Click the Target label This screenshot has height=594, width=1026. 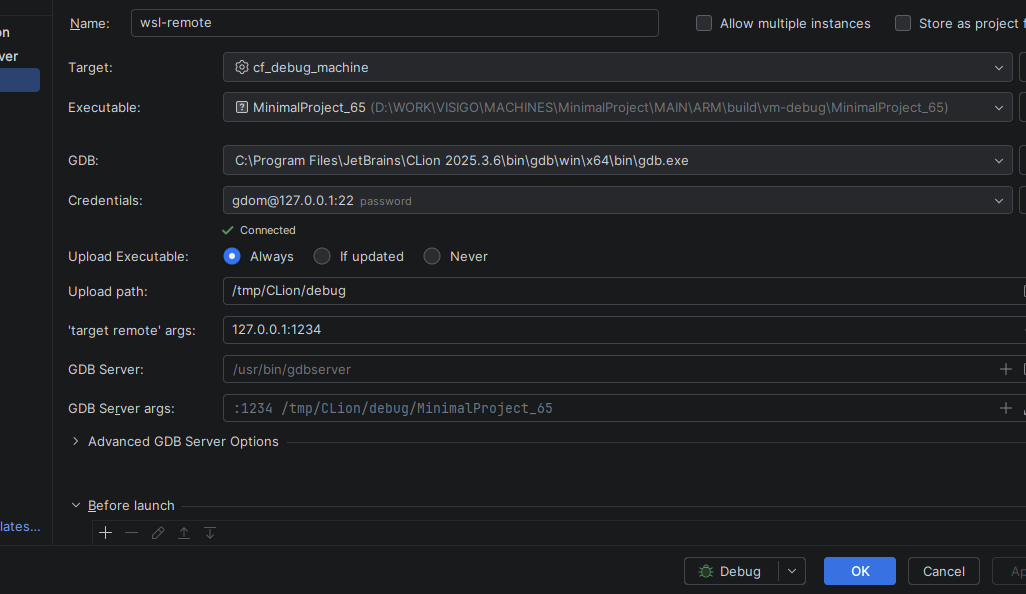[x=90, y=67]
